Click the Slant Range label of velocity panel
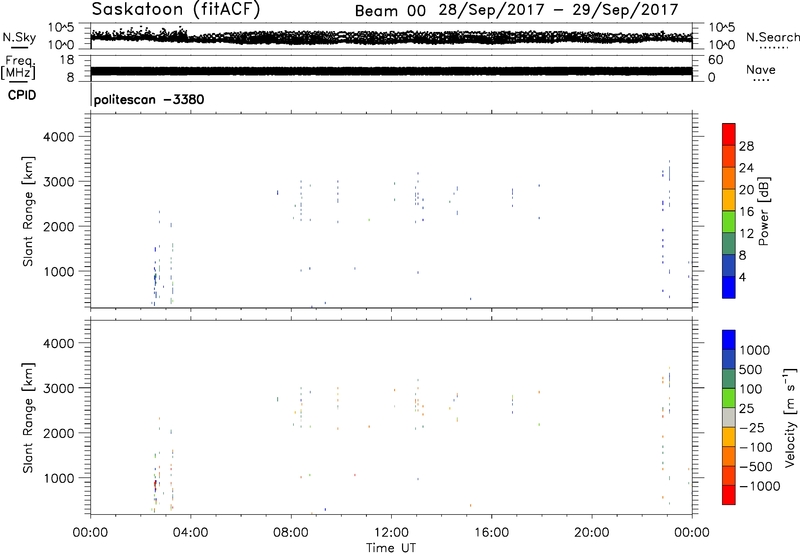 click(x=28, y=418)
